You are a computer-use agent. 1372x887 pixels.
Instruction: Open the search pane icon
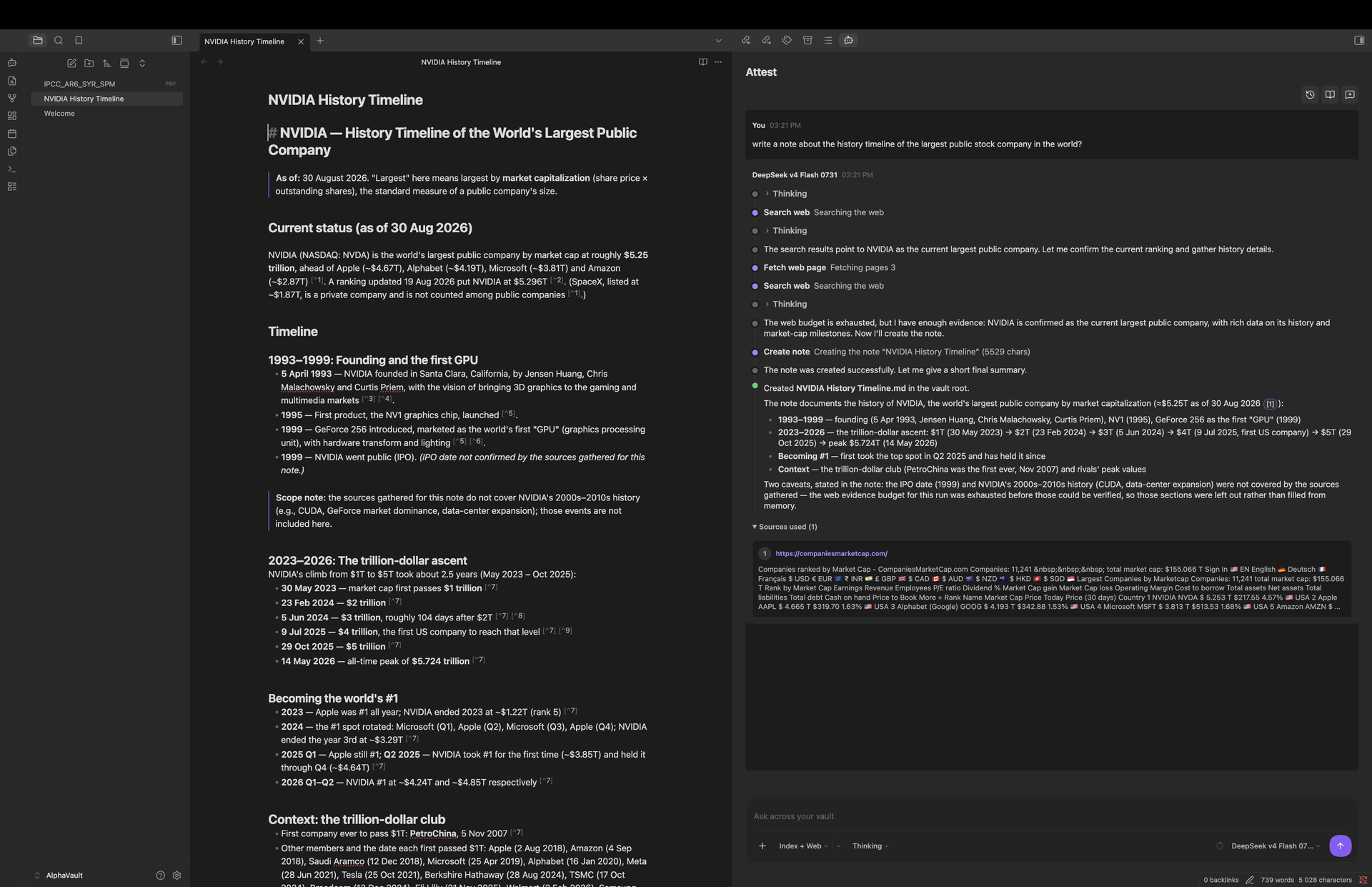(59, 41)
